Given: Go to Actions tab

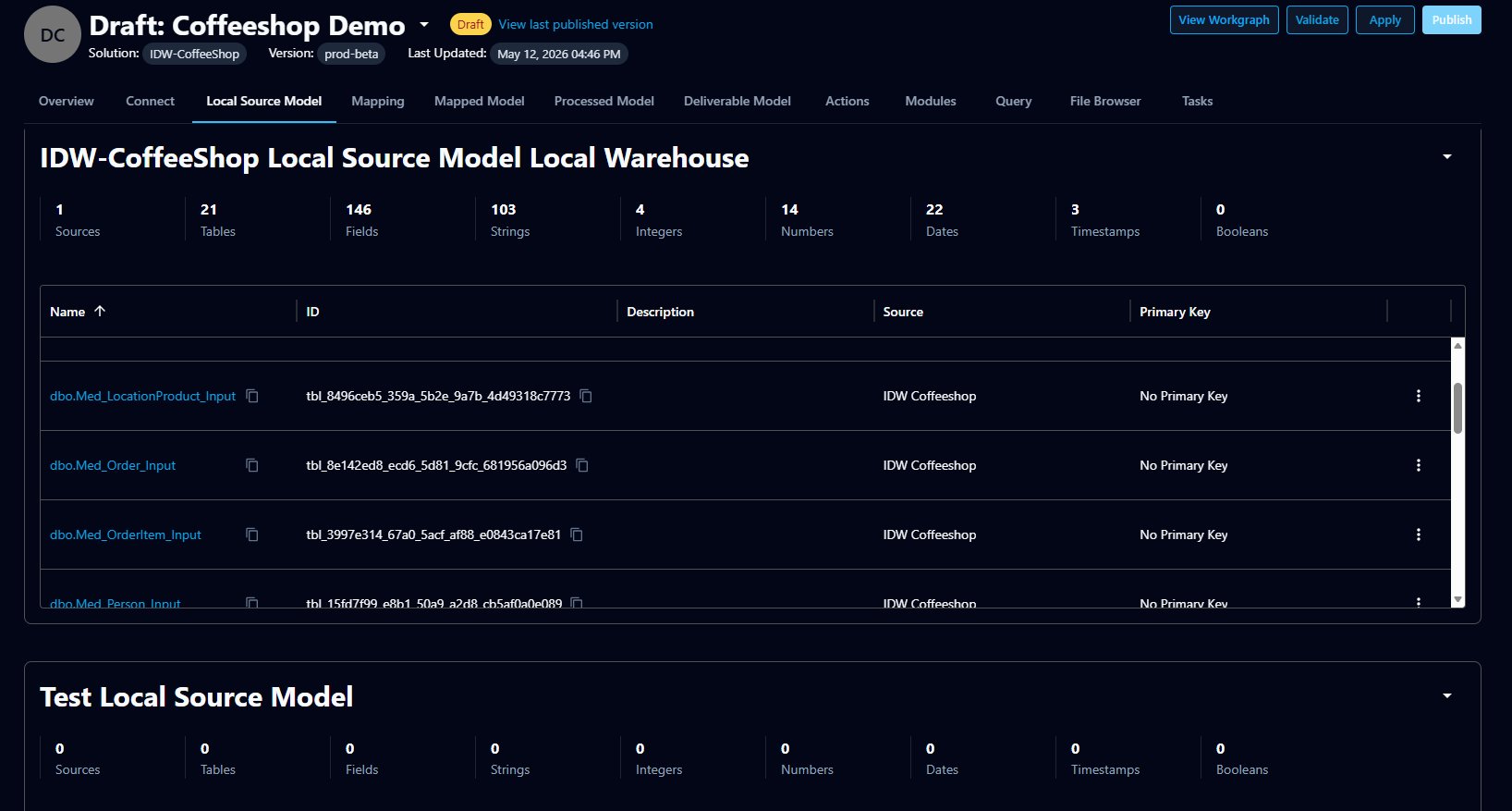Looking at the screenshot, I should (847, 101).
